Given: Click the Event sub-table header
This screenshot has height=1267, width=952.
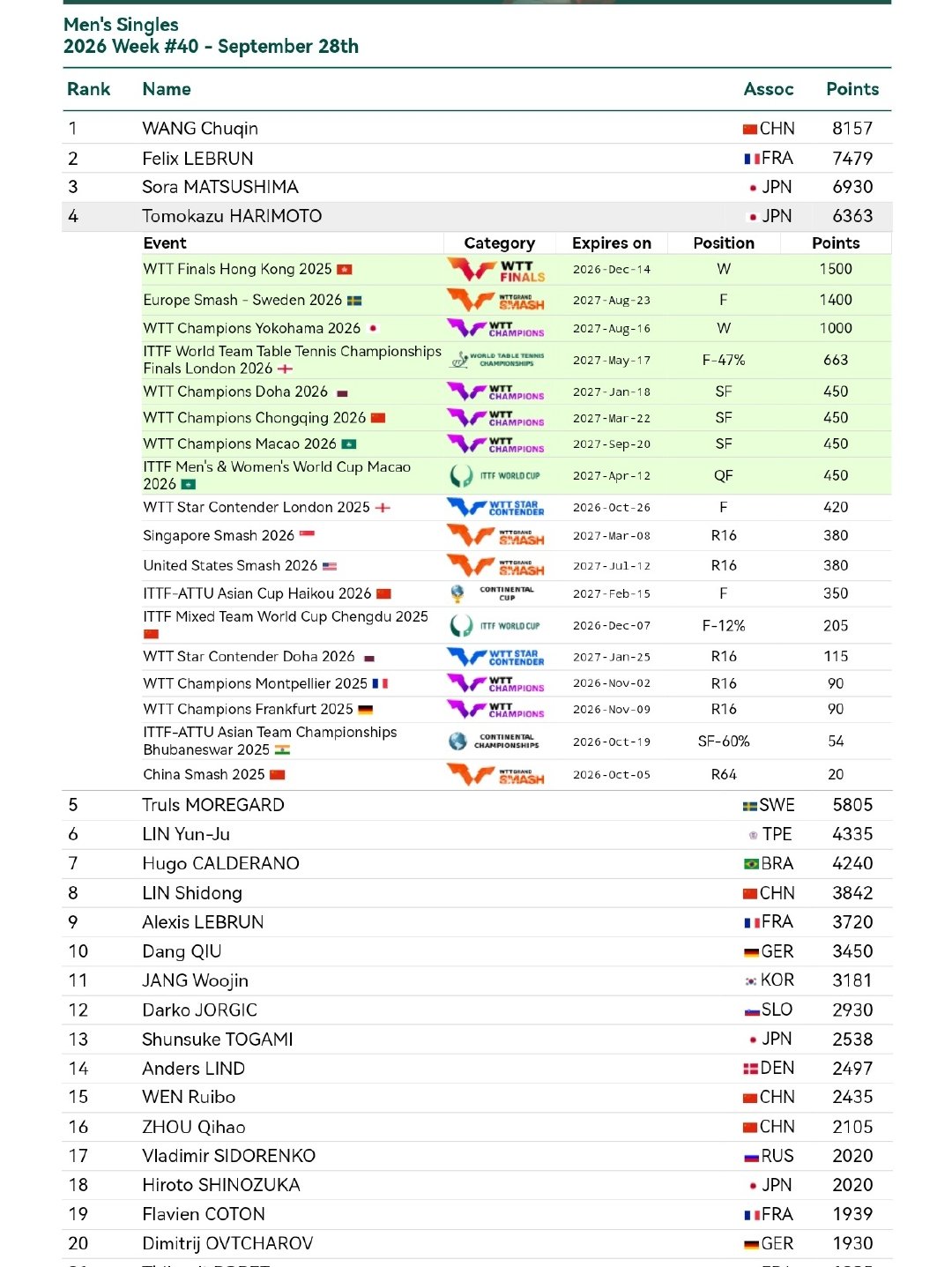Looking at the screenshot, I should [x=165, y=243].
